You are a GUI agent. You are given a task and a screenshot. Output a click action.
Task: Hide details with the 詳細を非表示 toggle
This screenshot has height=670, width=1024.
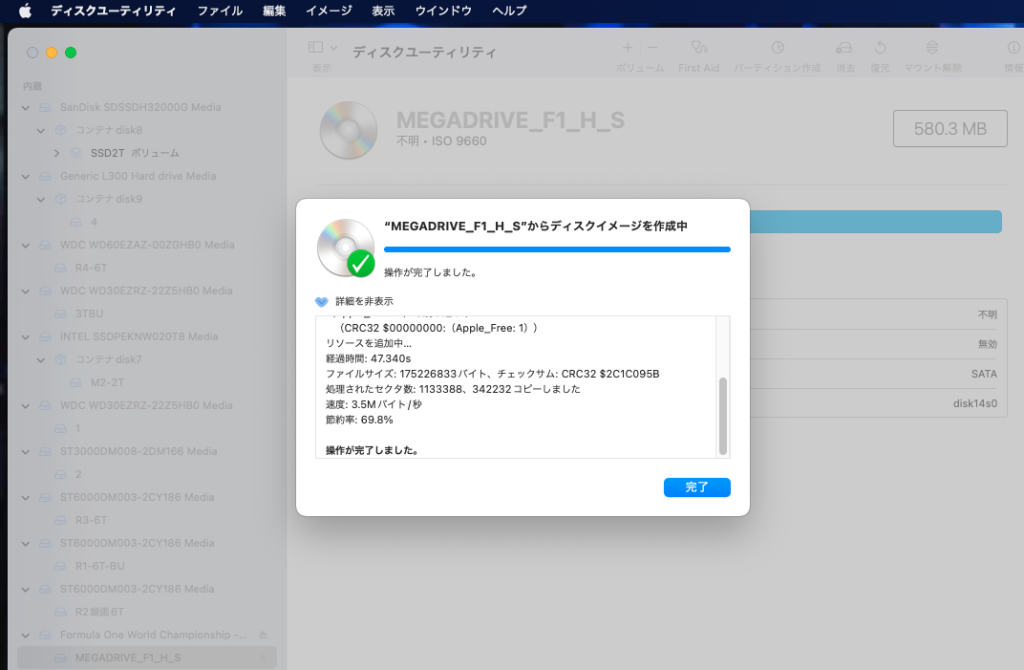pos(321,301)
